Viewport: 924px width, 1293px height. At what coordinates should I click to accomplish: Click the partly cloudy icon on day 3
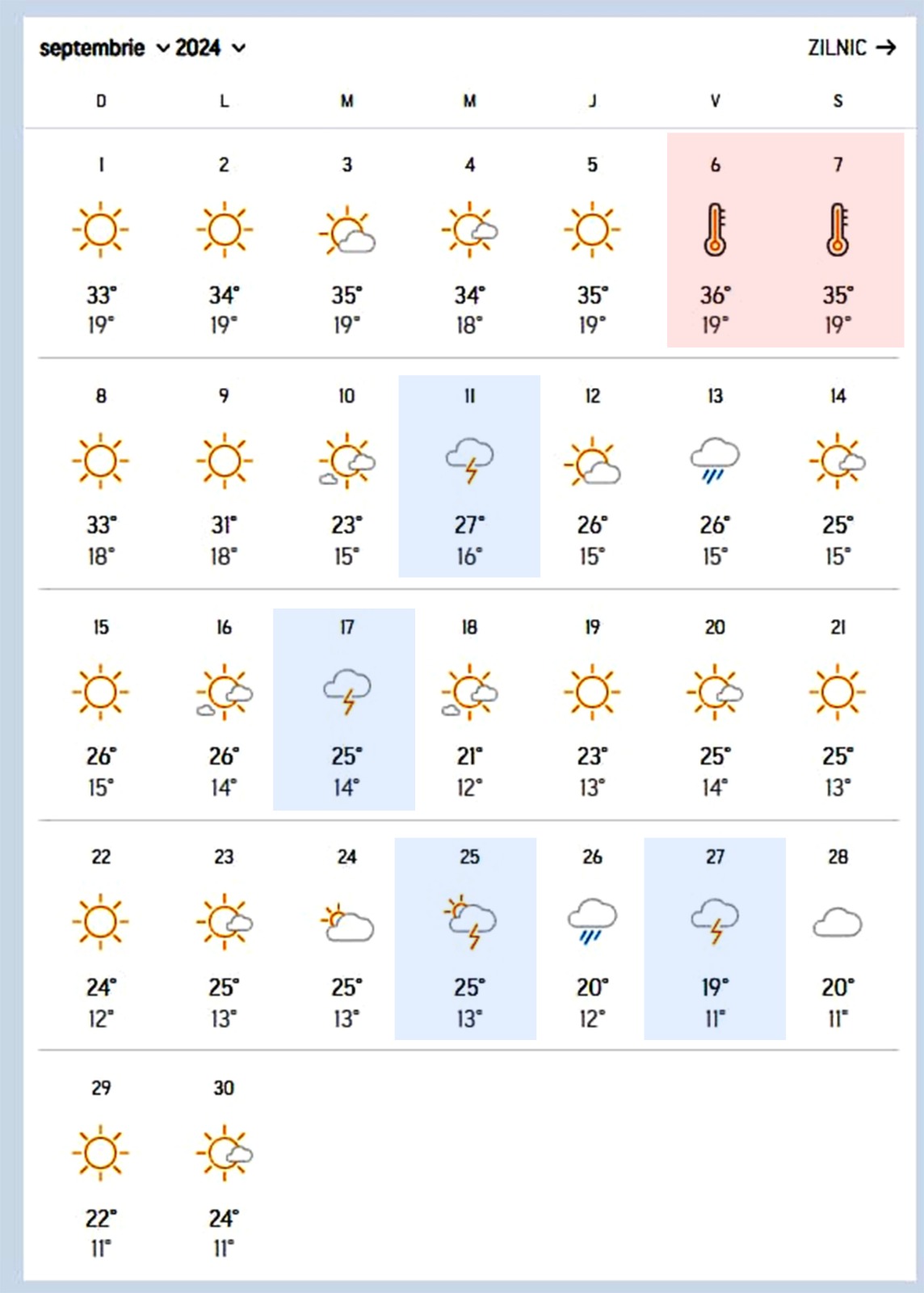click(347, 230)
